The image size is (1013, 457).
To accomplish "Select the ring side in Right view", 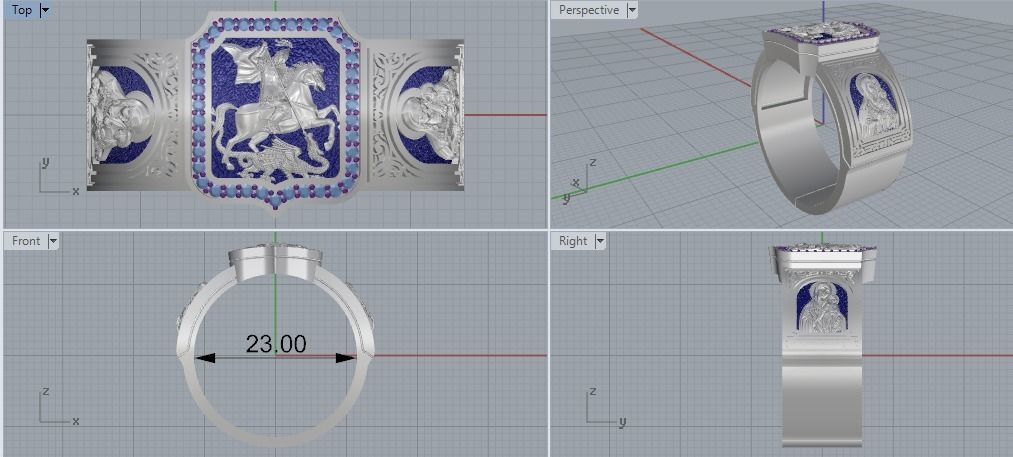I will coord(822,346).
